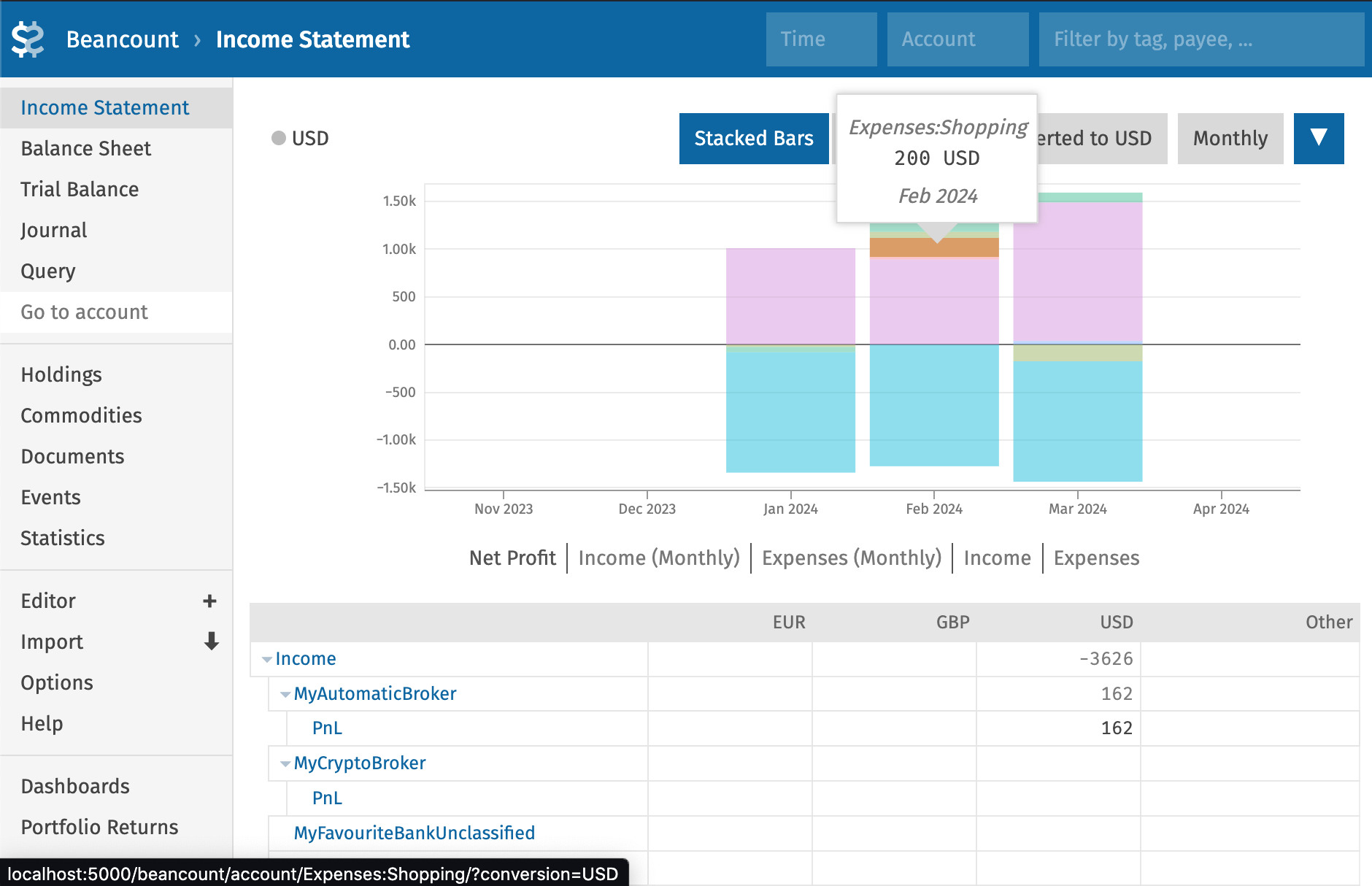The width and height of the screenshot is (1372, 886).
Task: Click the olive bar segment in Mar 2024
Action: point(1077,353)
